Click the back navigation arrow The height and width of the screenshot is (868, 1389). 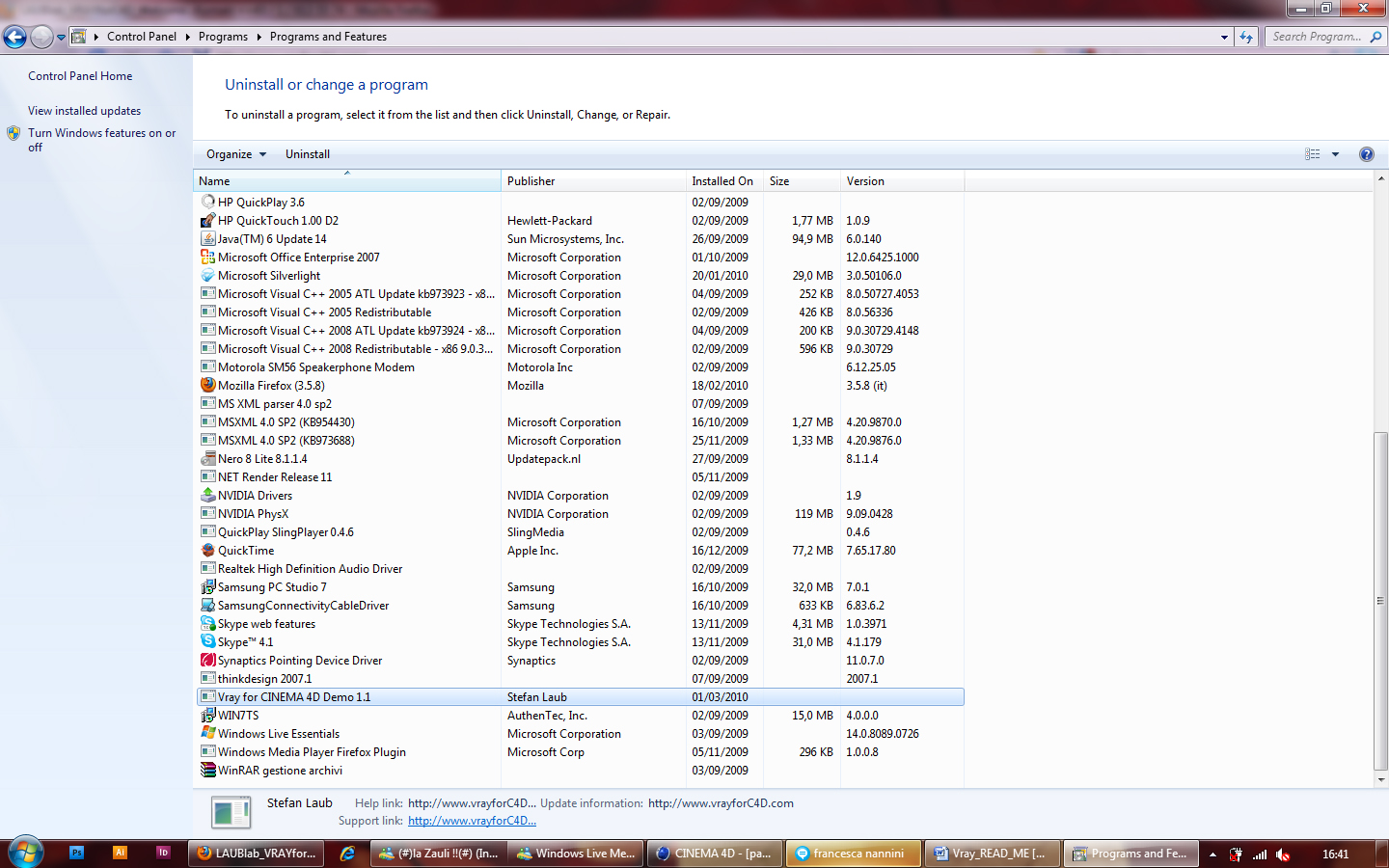14,37
